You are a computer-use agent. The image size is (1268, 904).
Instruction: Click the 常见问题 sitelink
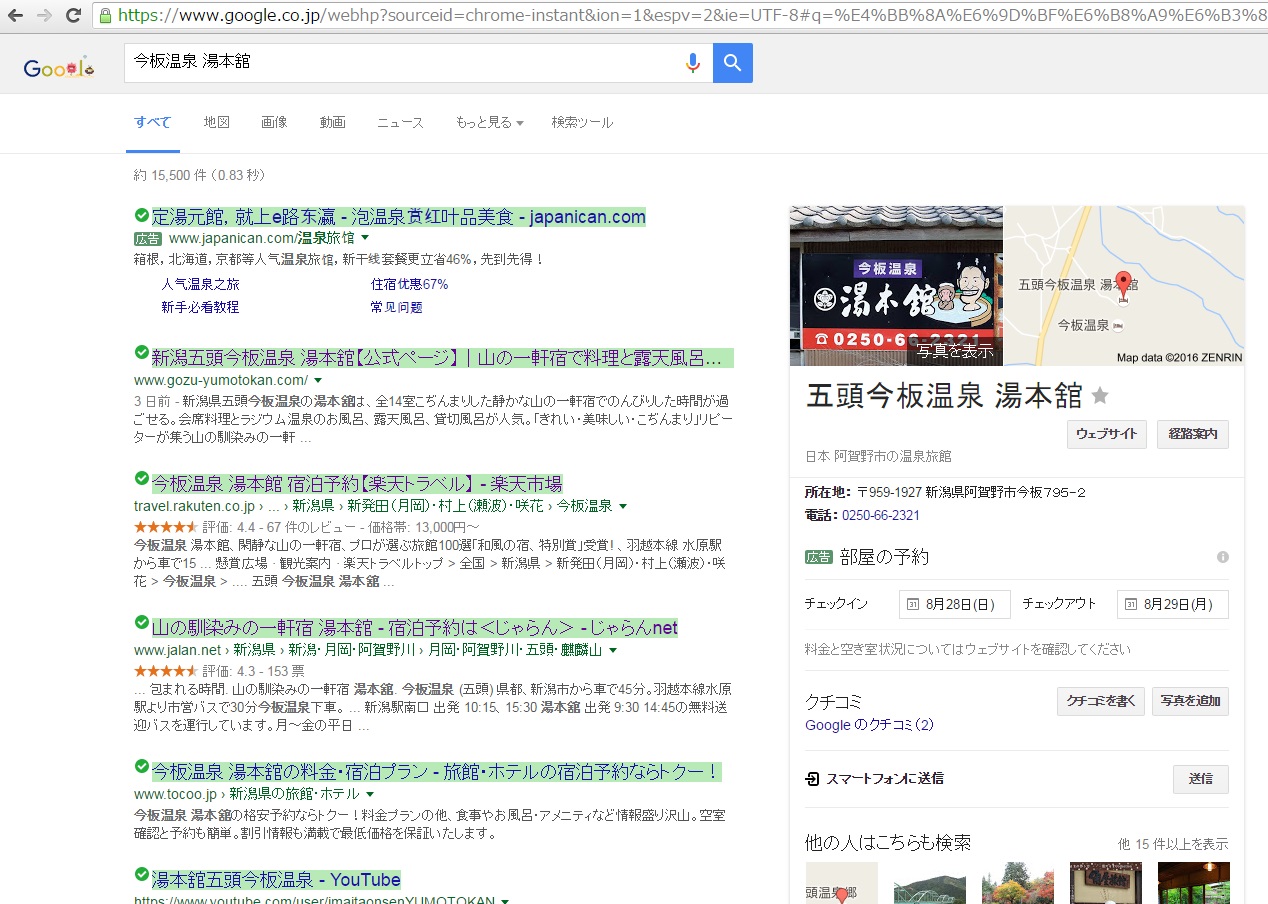pos(396,307)
